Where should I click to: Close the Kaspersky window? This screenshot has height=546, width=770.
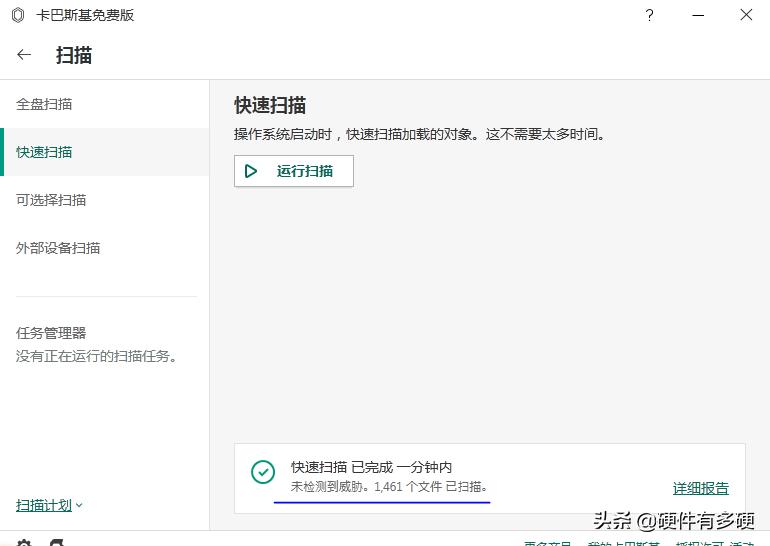pyautogui.click(x=746, y=15)
